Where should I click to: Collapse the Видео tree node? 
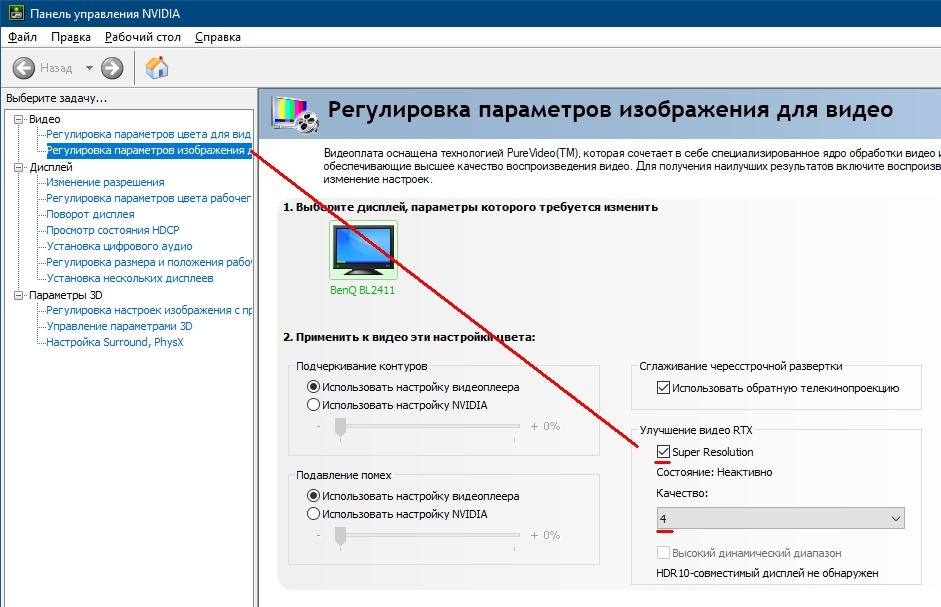coord(19,119)
